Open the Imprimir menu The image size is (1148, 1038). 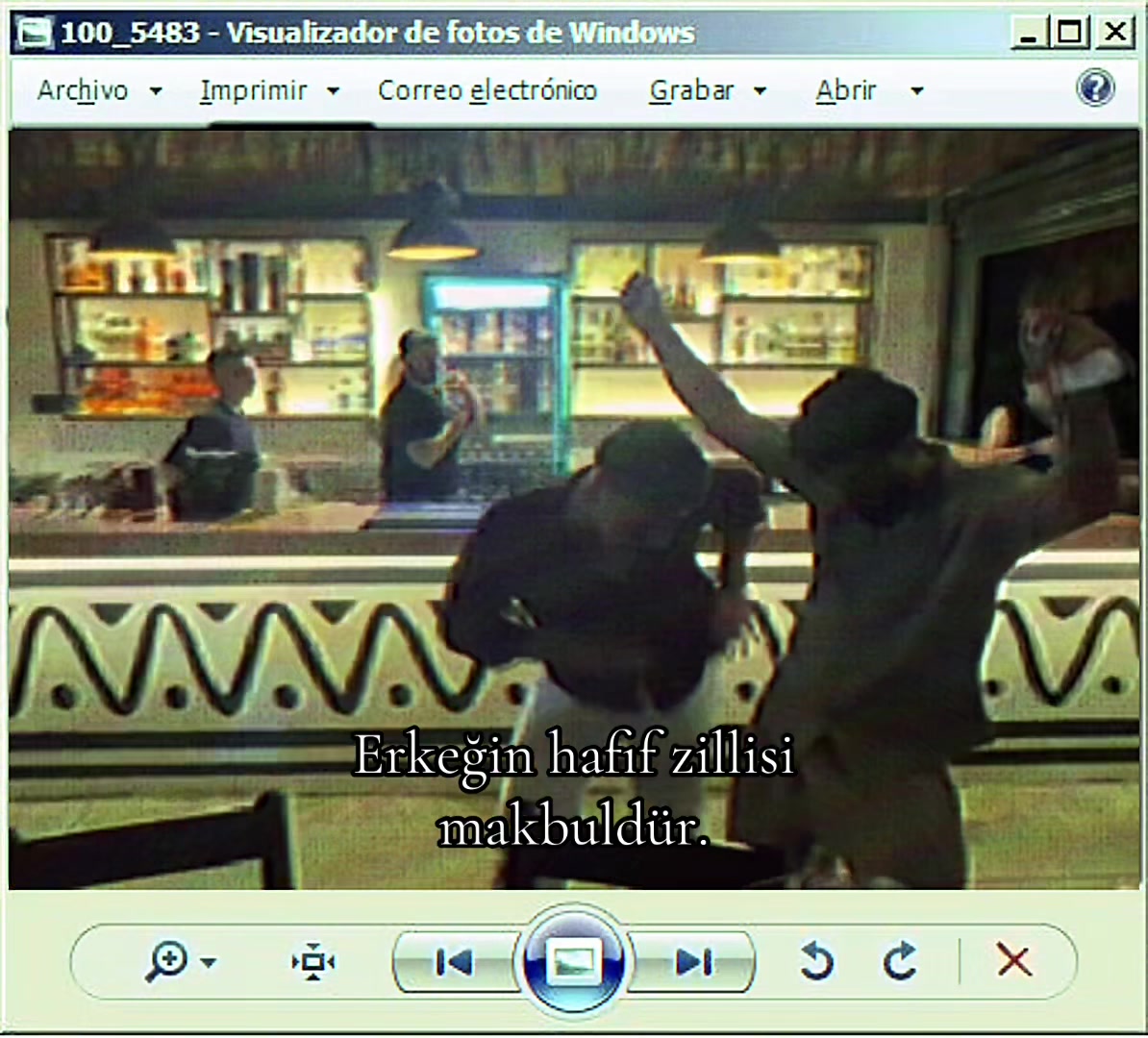pos(253,90)
